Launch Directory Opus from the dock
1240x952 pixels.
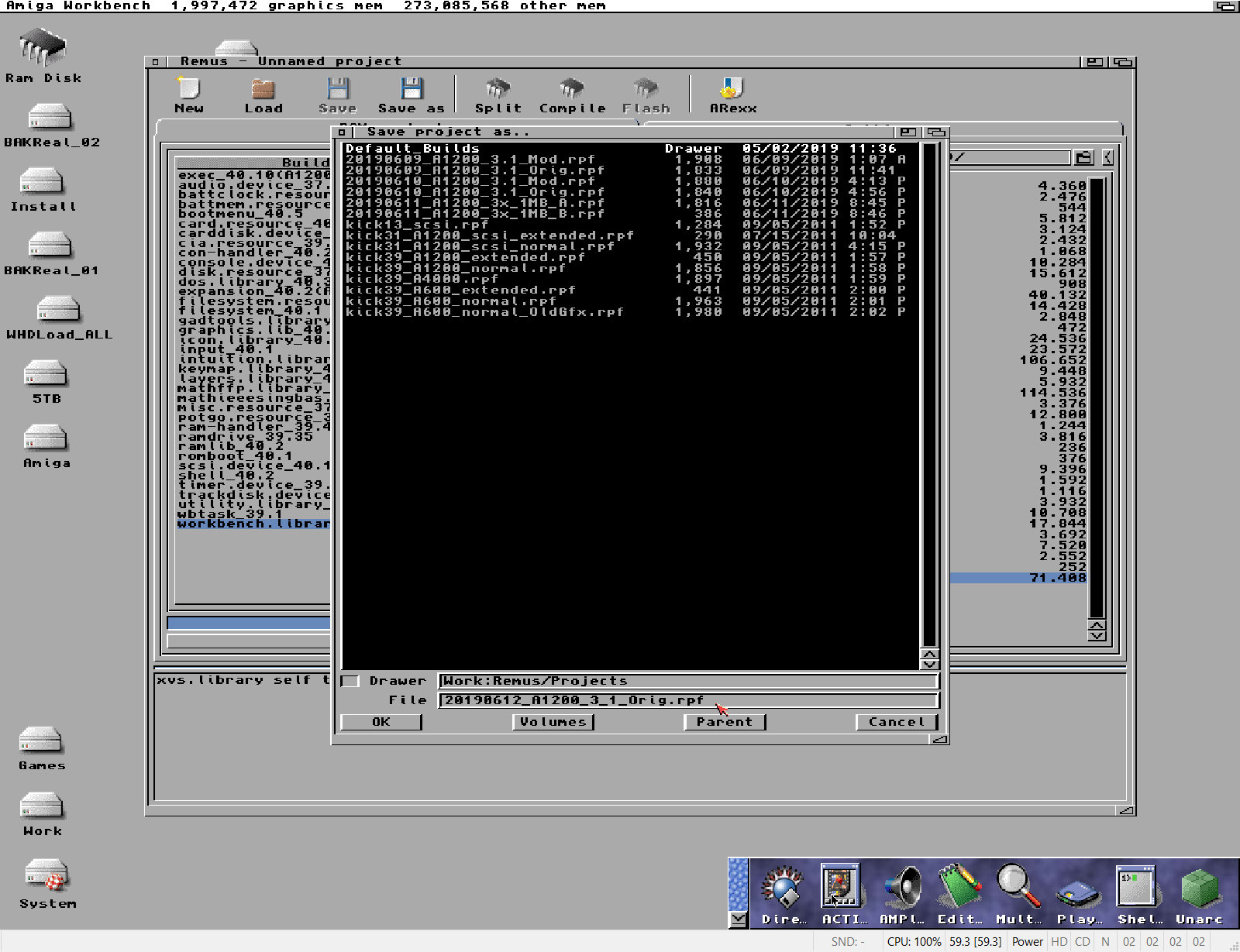(x=783, y=895)
